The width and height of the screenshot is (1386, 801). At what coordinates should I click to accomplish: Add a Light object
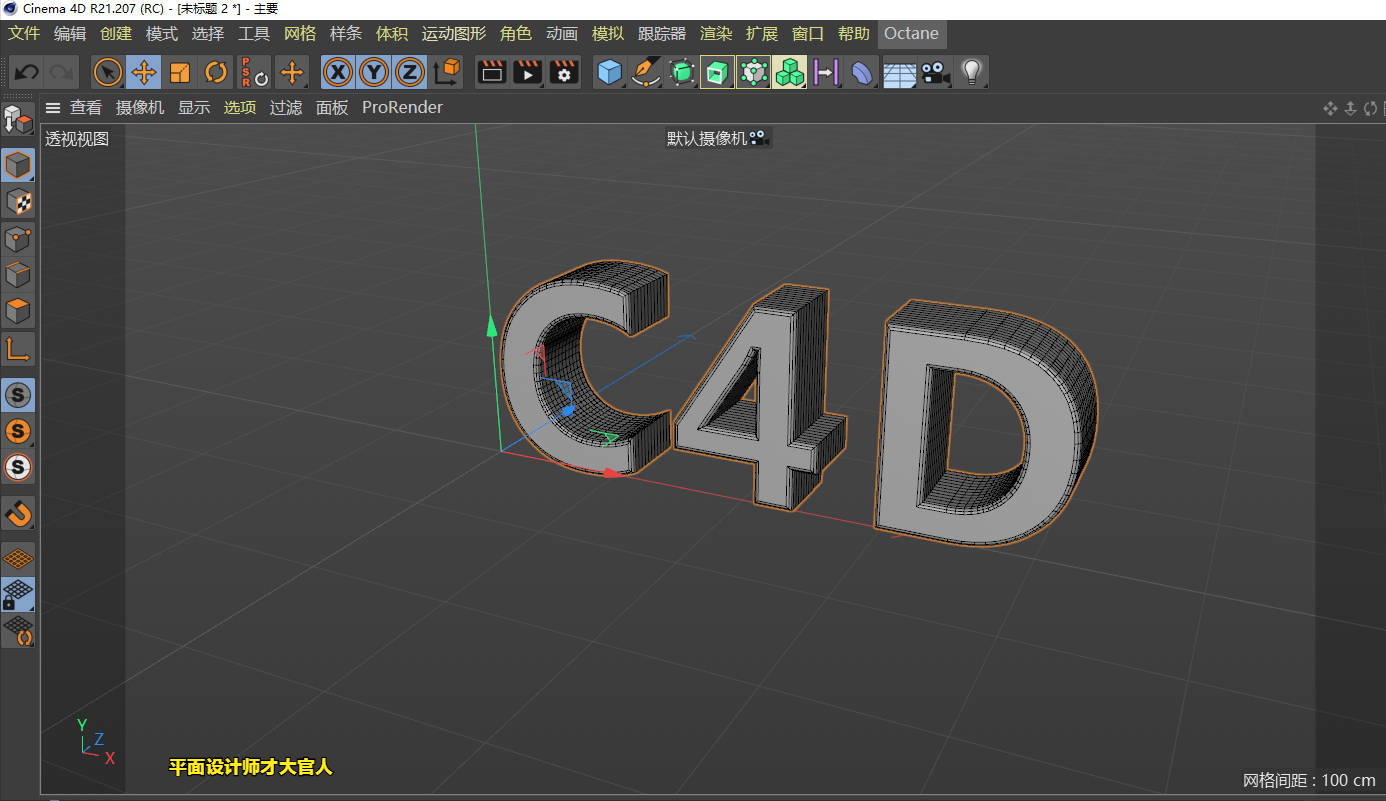971,72
